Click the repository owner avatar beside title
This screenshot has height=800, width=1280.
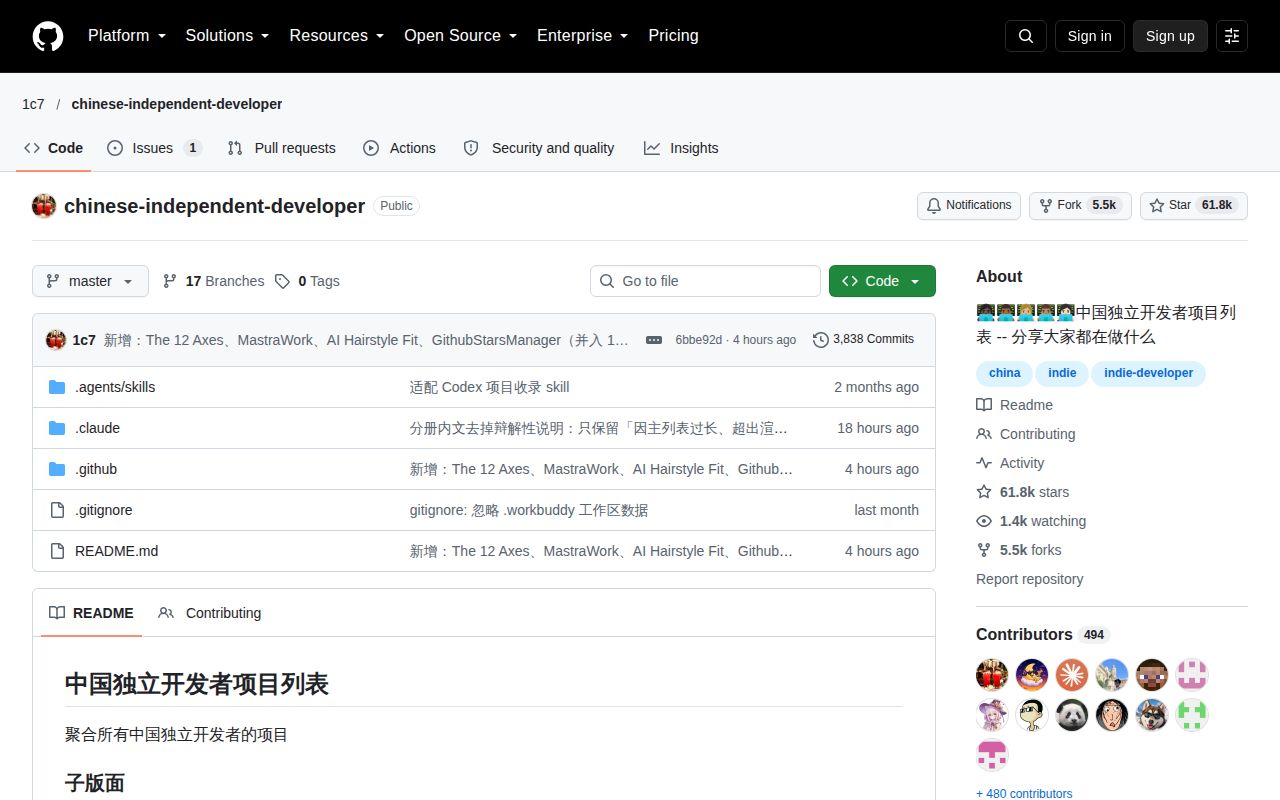point(44,206)
